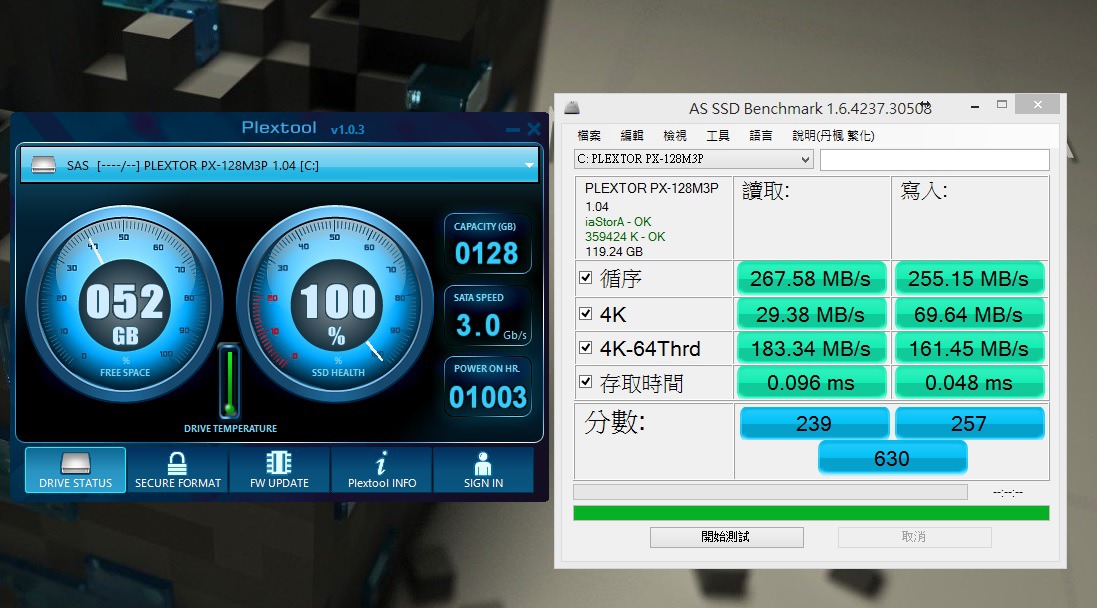Click the 69.64 MB/s 4K write result
The width and height of the screenshot is (1097, 608).
(x=969, y=314)
